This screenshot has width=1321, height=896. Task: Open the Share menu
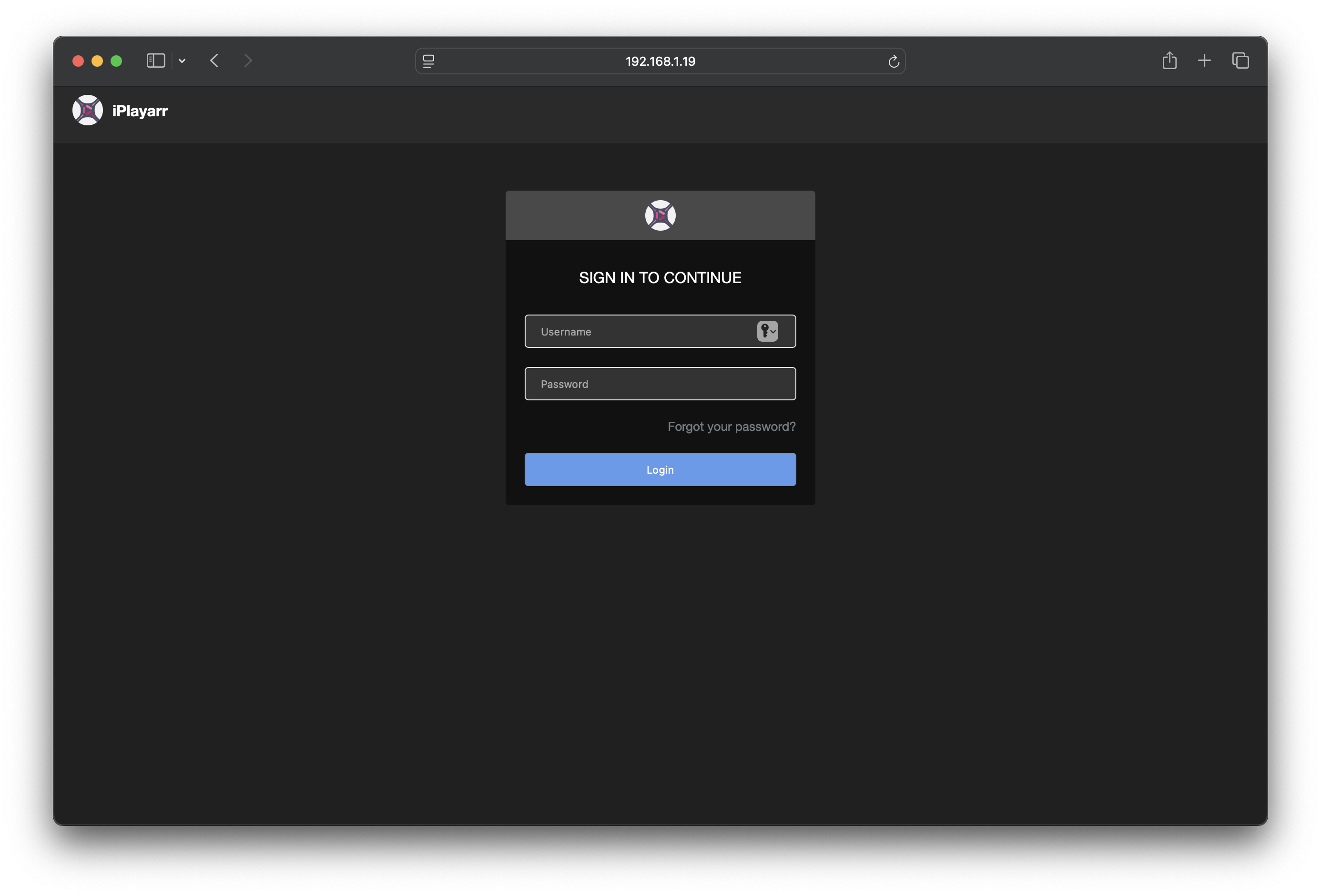[x=1169, y=60]
